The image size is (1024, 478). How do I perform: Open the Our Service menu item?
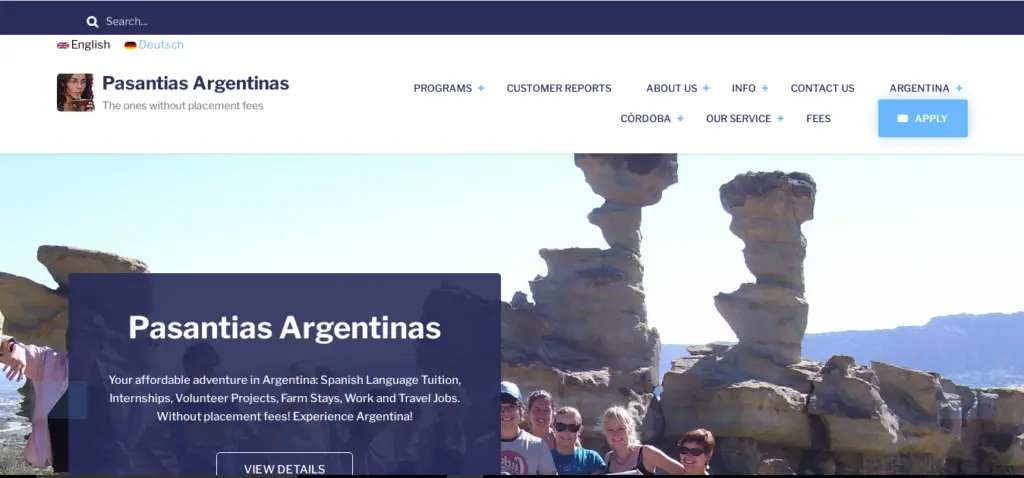739,119
